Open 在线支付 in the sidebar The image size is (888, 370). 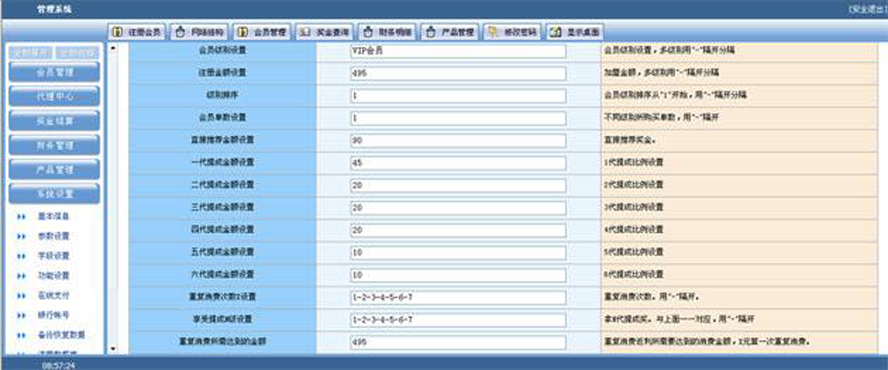[x=53, y=296]
